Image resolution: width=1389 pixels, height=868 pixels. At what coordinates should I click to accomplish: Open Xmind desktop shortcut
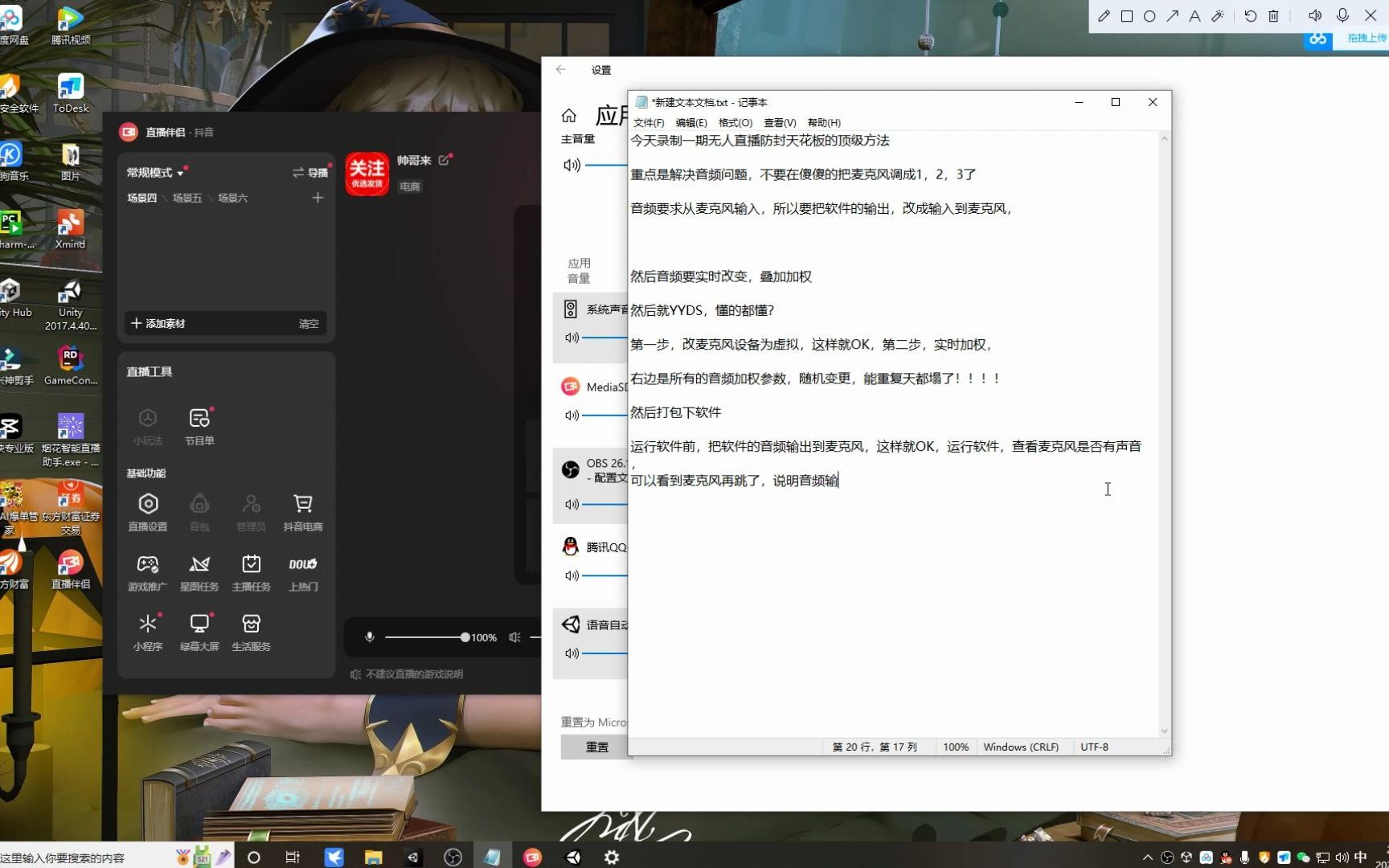point(70,229)
